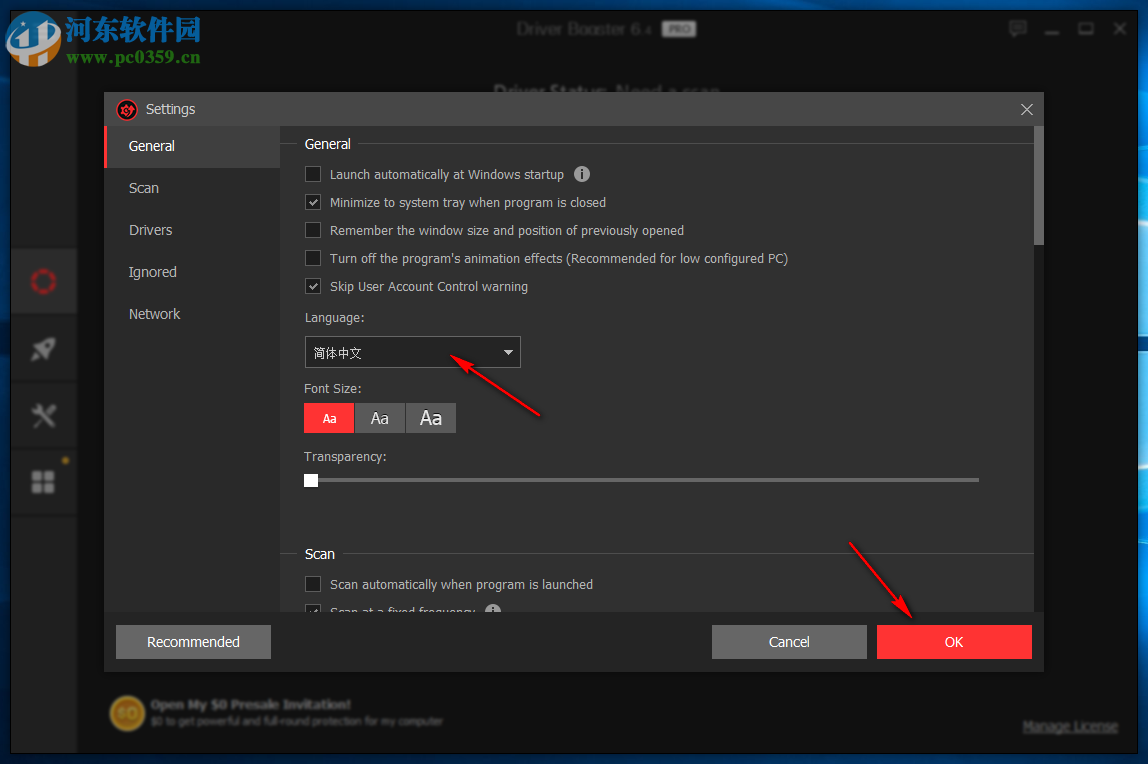Select the General settings tab
The width and height of the screenshot is (1148, 764).
pyautogui.click(x=193, y=146)
